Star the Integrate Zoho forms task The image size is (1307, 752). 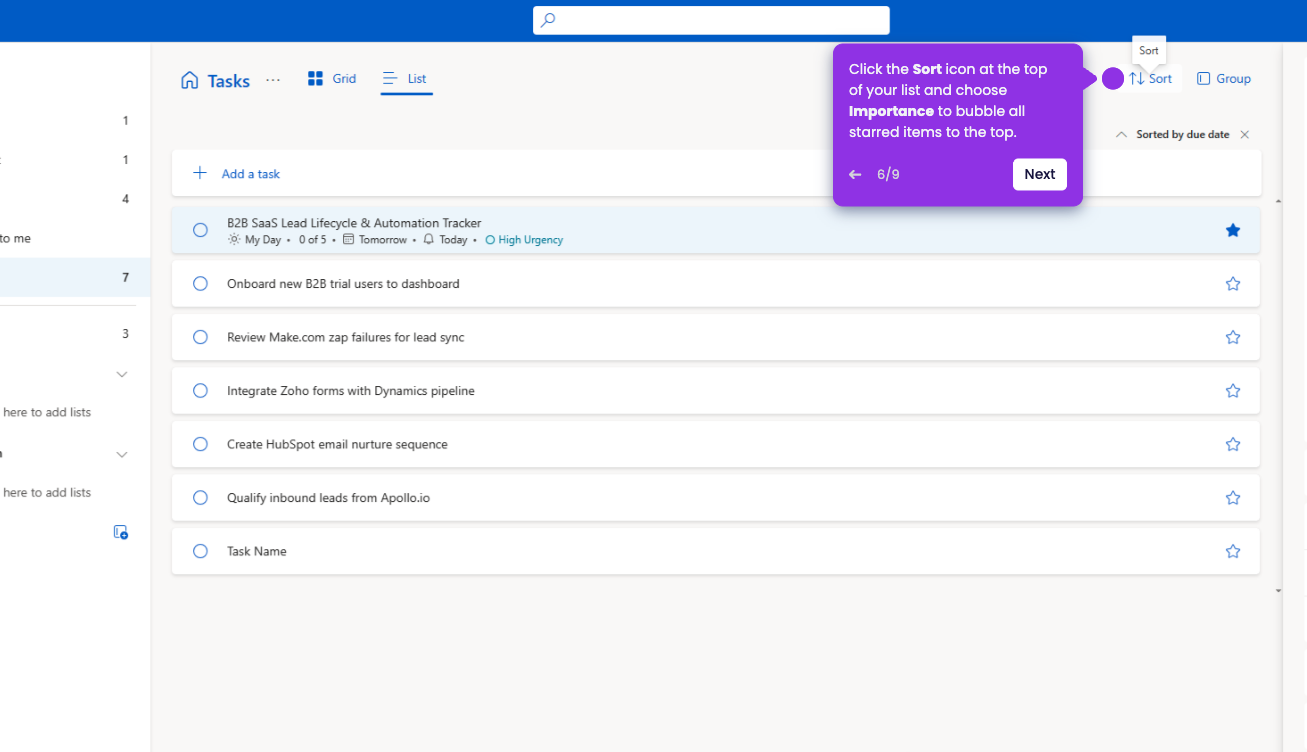tap(1233, 391)
